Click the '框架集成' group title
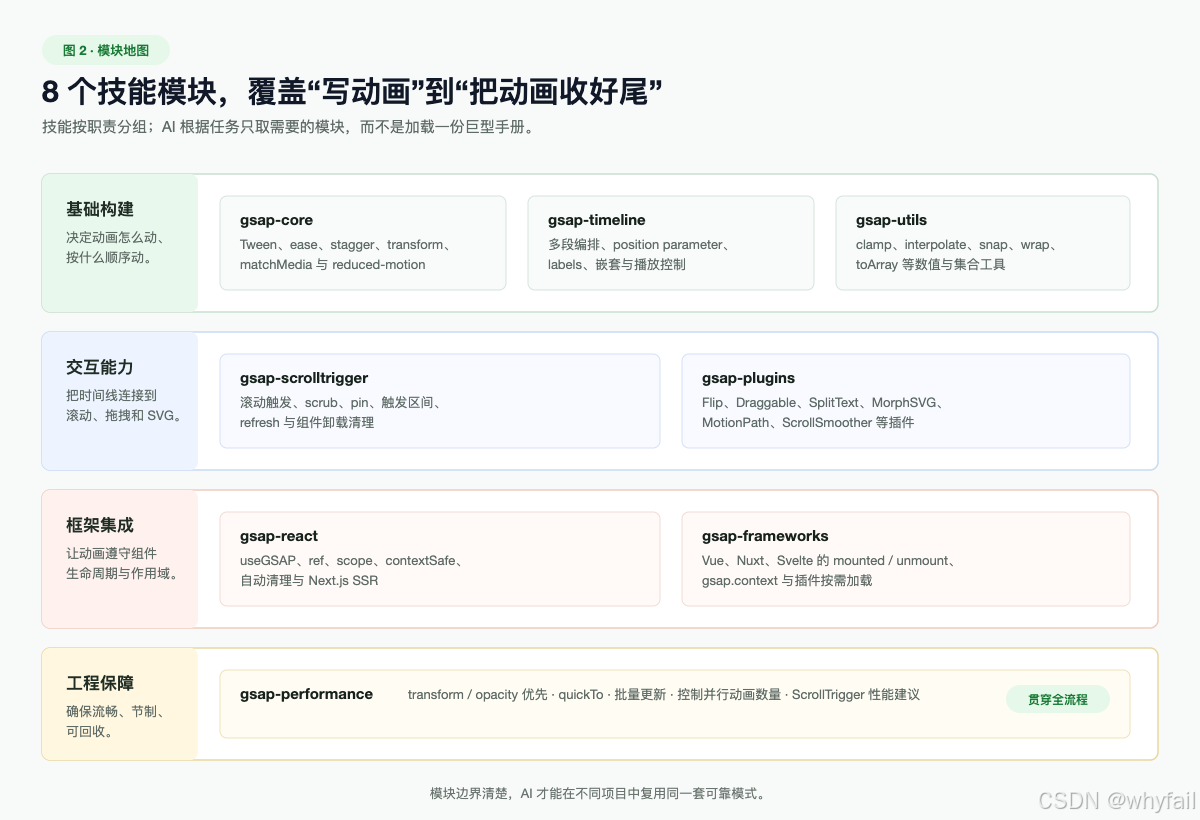 coord(100,525)
